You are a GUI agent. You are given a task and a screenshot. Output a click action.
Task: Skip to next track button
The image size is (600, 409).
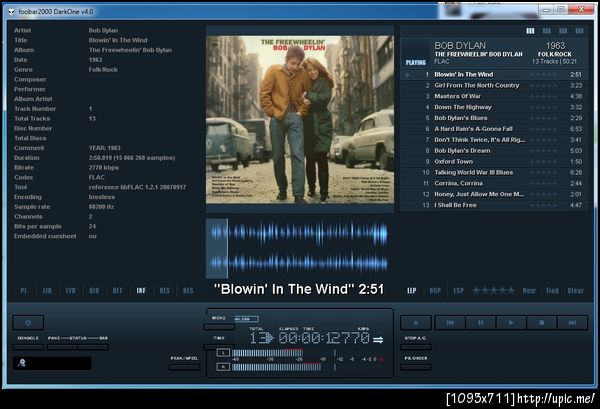click(x=572, y=323)
